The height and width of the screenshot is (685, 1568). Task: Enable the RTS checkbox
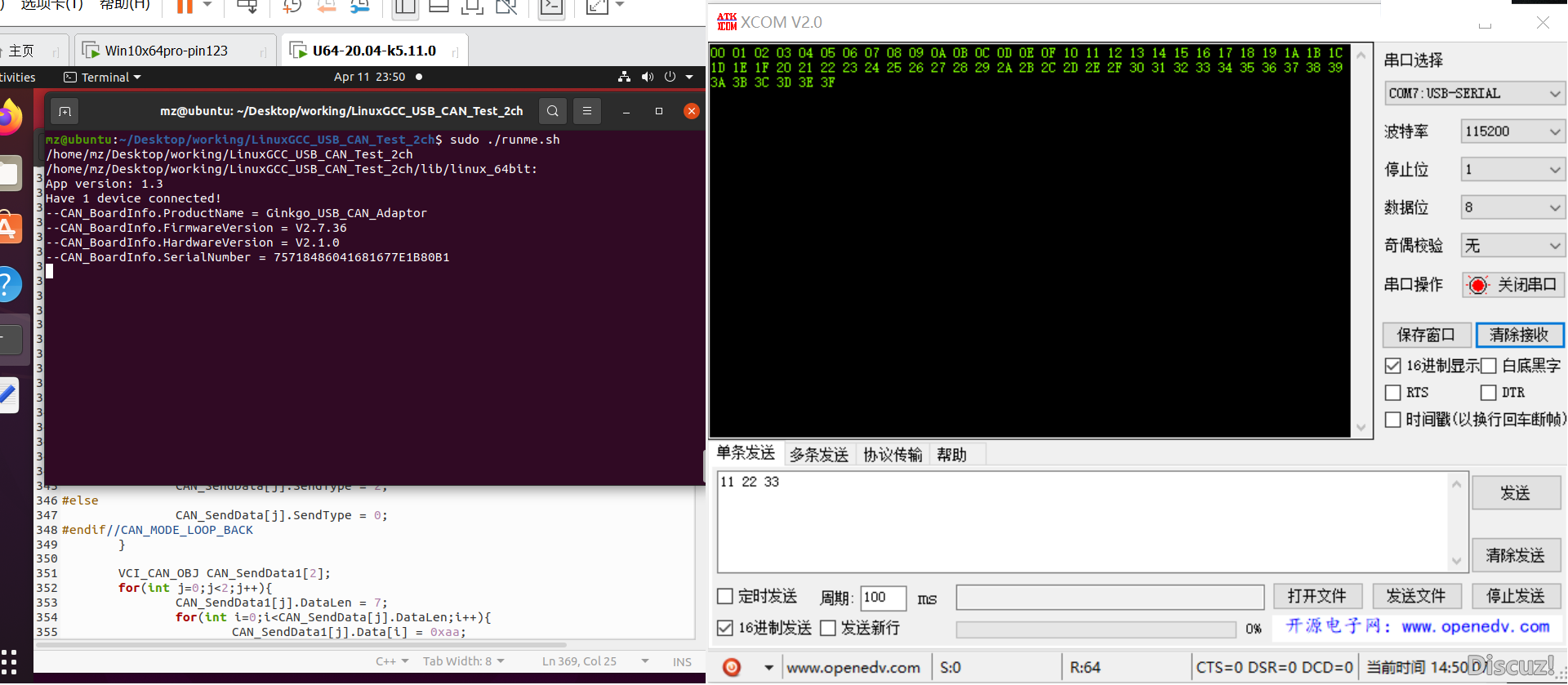pyautogui.click(x=1393, y=393)
